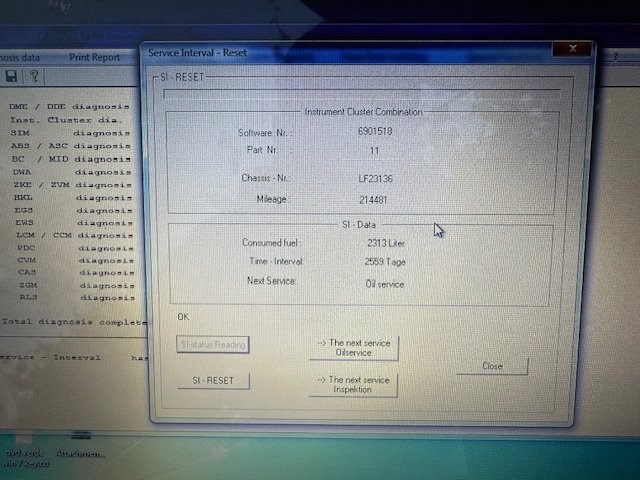The image size is (640, 480).
Task: Select the ABS / ASC diagnosis line
Action: pos(70,146)
